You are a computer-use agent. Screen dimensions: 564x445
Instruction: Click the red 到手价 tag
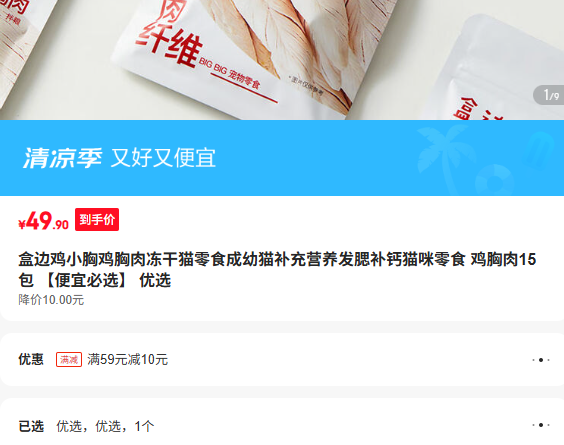[x=97, y=219]
